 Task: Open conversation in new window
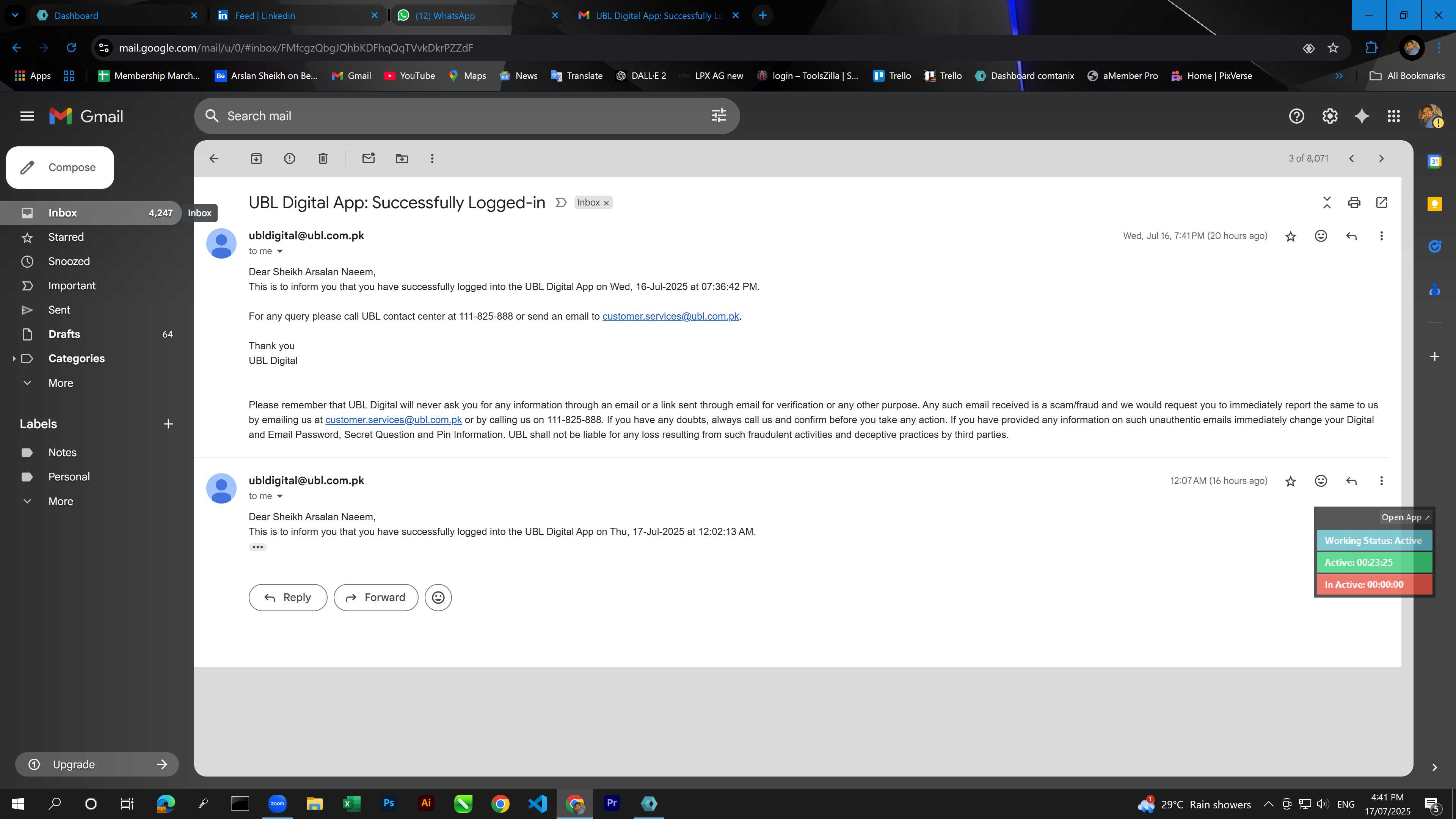pyautogui.click(x=1381, y=202)
